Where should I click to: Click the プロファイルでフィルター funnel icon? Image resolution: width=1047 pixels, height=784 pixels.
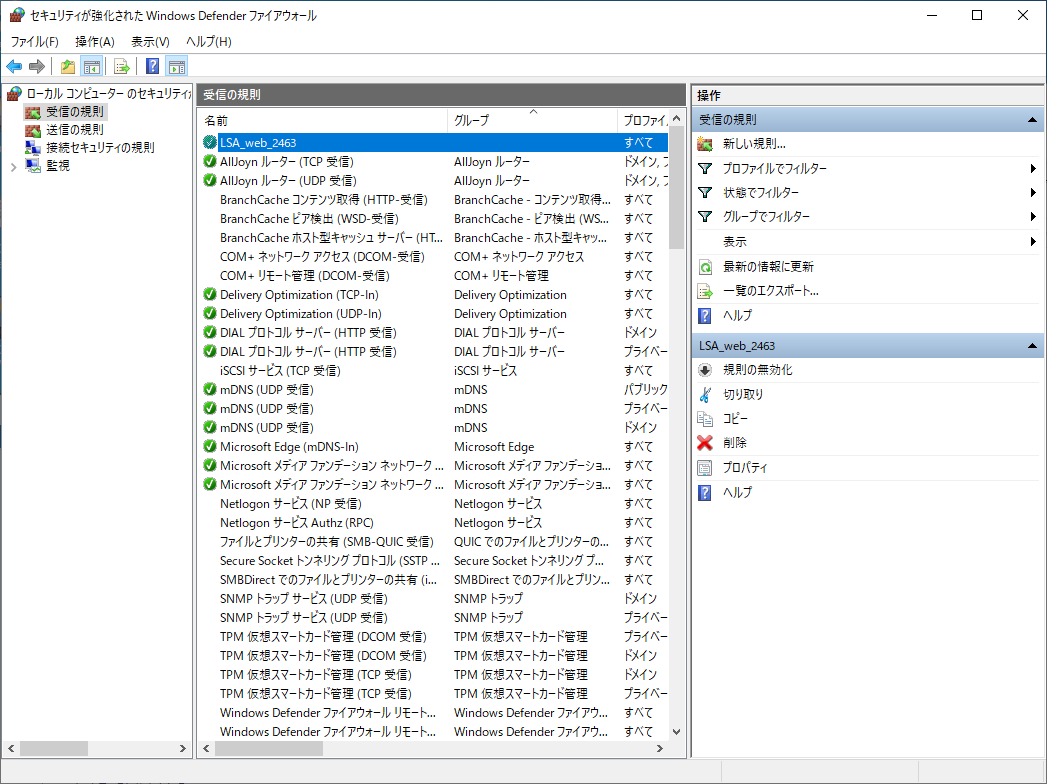pyautogui.click(x=704, y=168)
